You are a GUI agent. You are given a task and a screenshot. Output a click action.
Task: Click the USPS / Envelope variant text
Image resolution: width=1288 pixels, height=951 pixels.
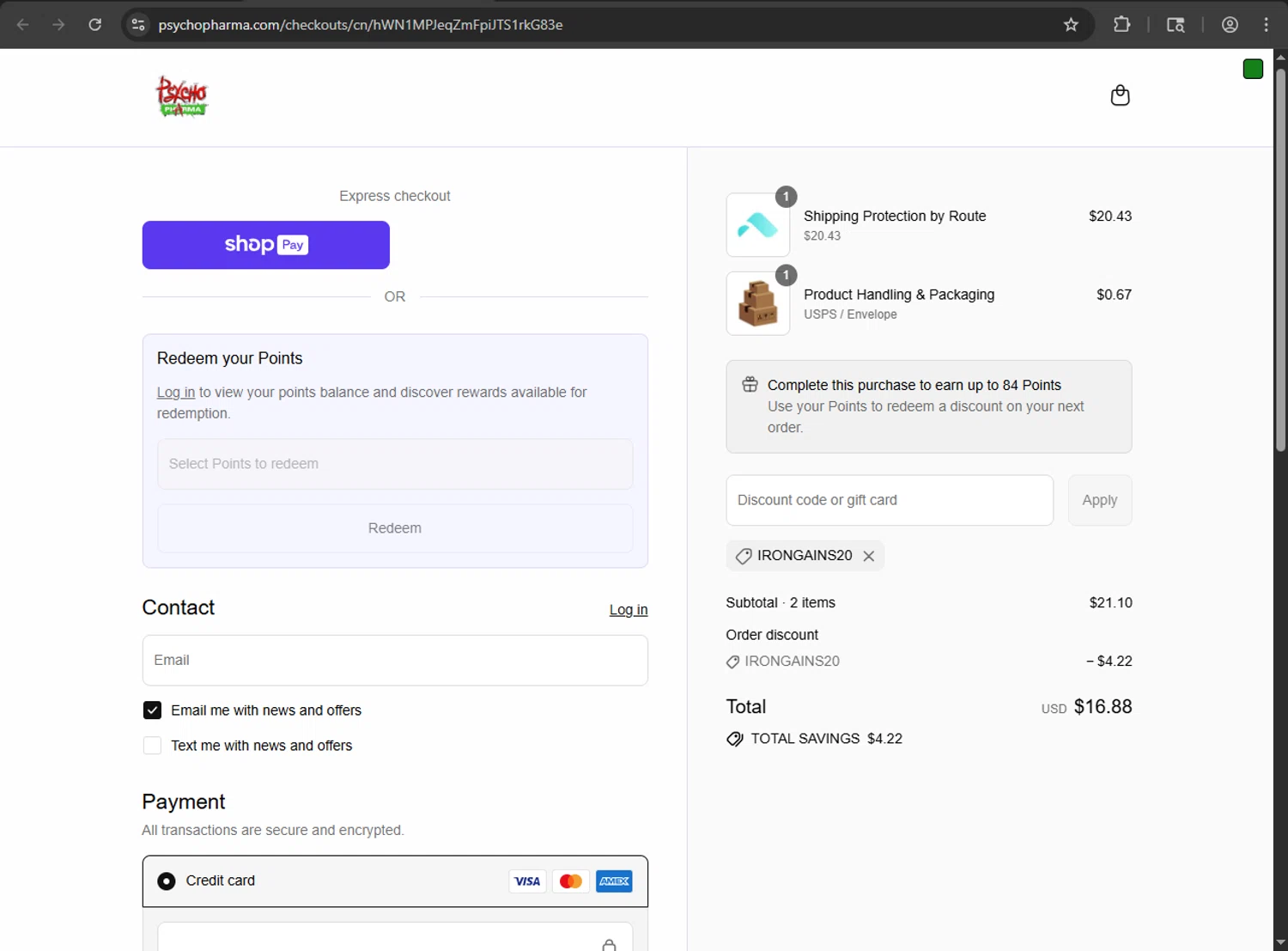(850, 314)
